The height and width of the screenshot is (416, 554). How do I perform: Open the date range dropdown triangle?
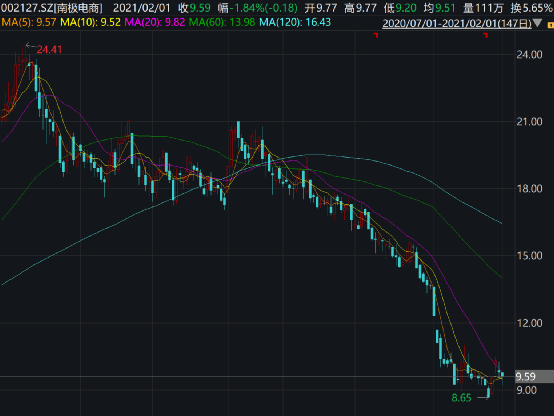tap(537, 23)
